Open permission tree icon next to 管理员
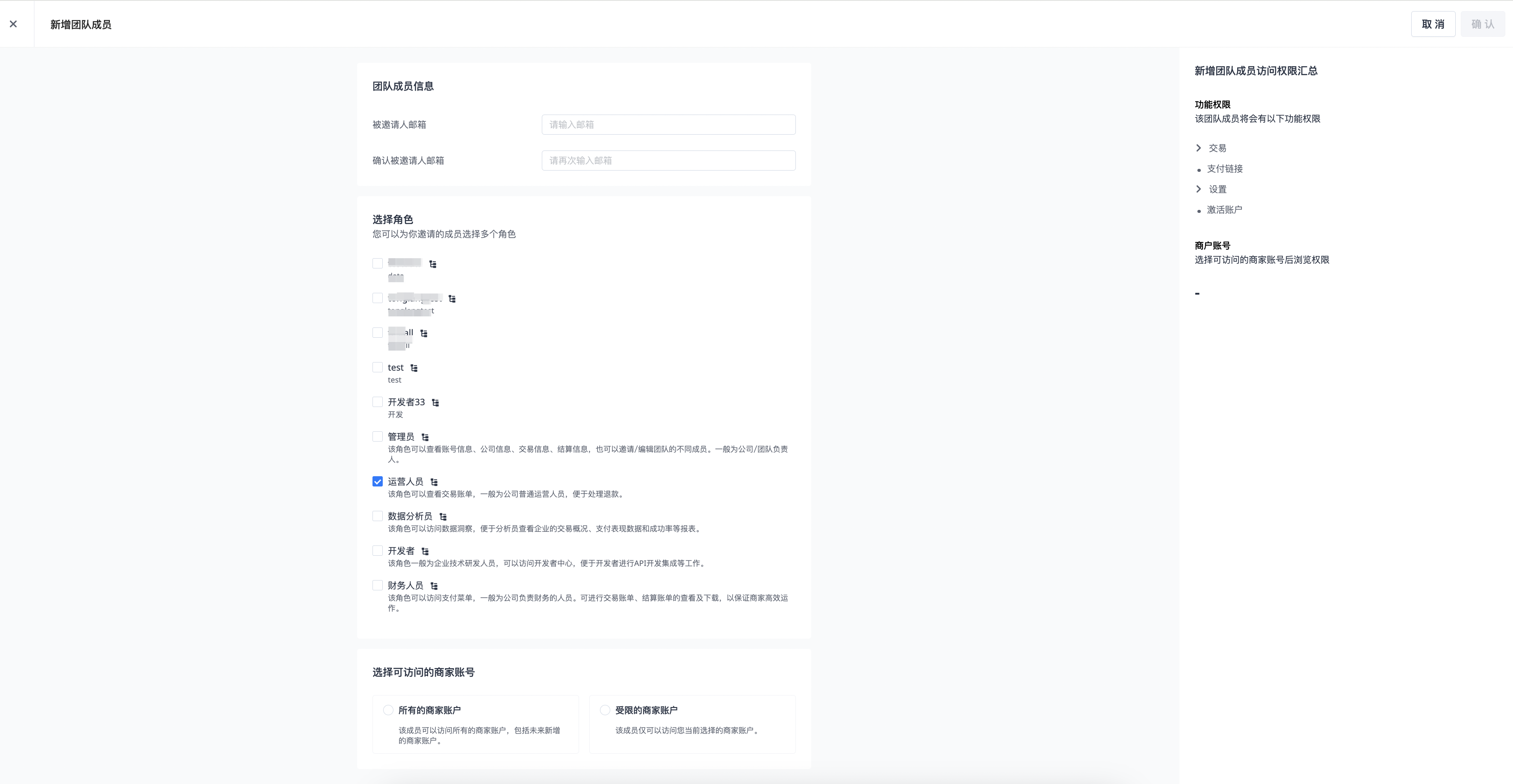Viewport: 1513px width, 784px height. pyautogui.click(x=425, y=437)
